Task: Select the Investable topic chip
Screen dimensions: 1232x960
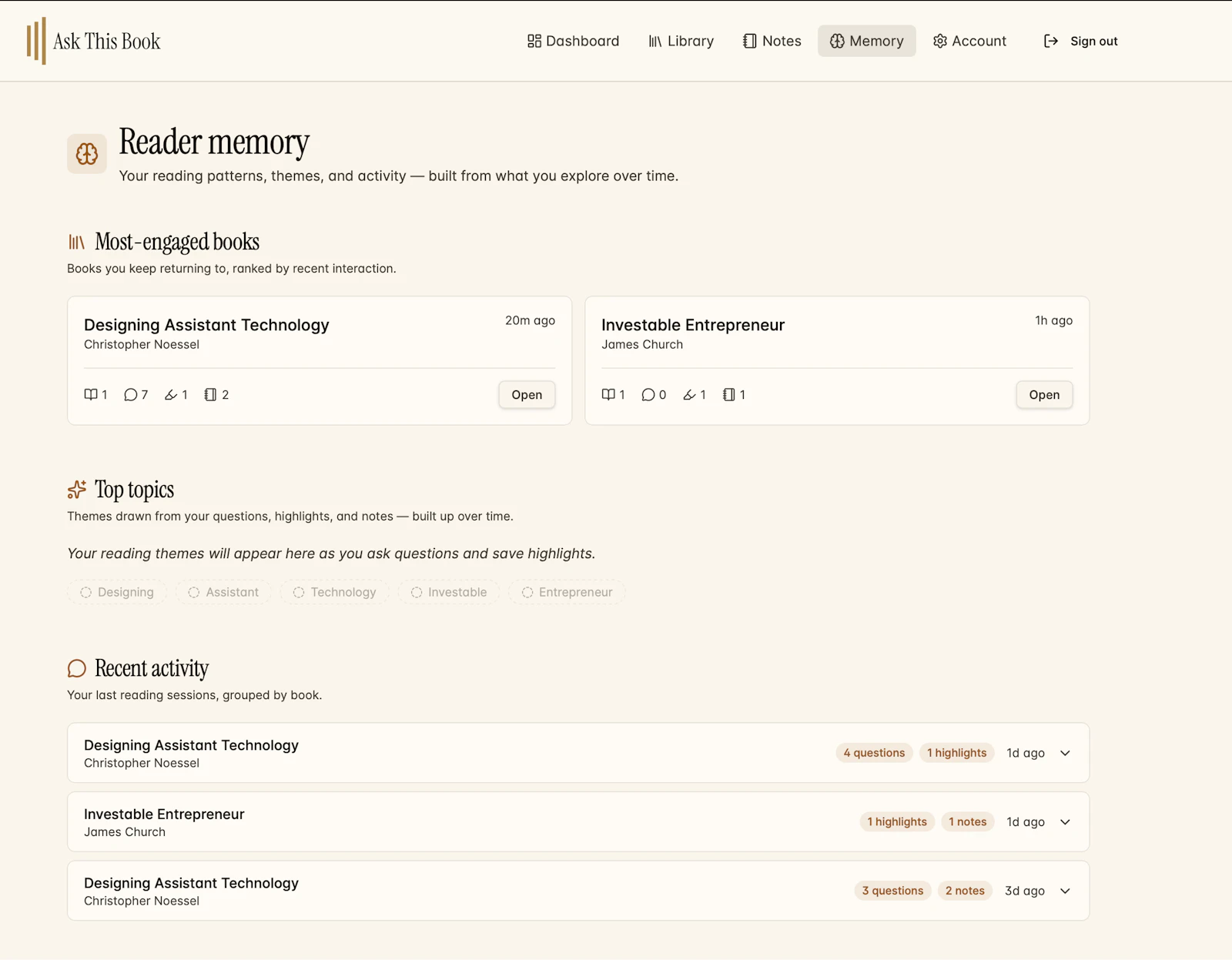Action: pyautogui.click(x=449, y=592)
